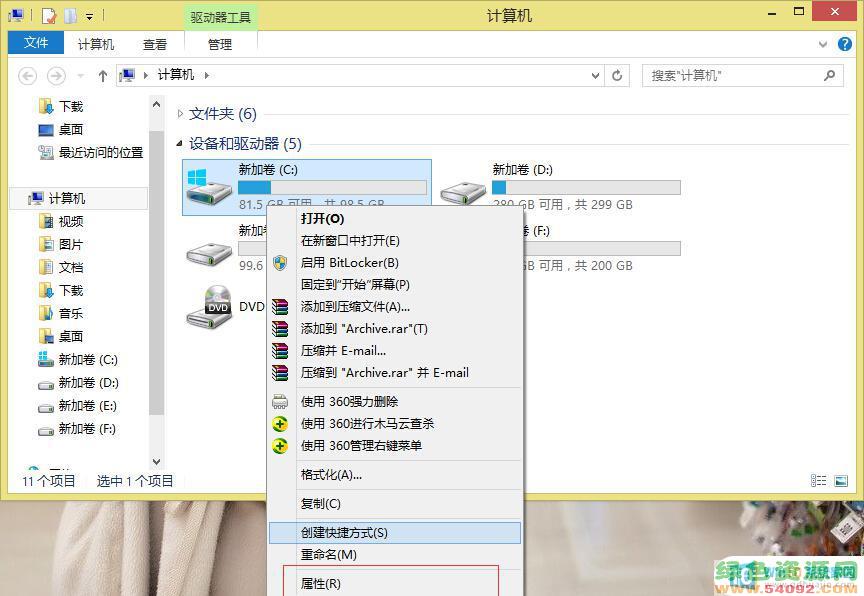Choose 创建快捷方式(S) from context menu
Viewport: 864px width, 596px height.
point(395,533)
